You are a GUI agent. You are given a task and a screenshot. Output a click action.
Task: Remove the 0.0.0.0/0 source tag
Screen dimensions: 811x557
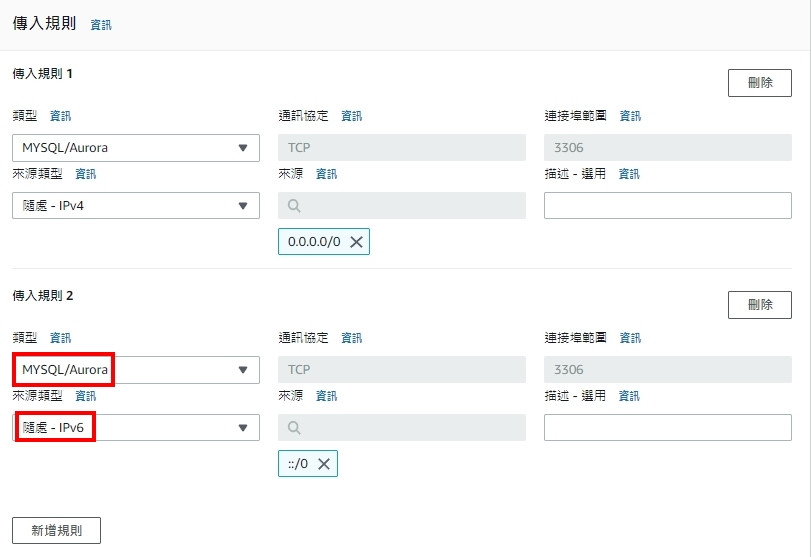356,242
